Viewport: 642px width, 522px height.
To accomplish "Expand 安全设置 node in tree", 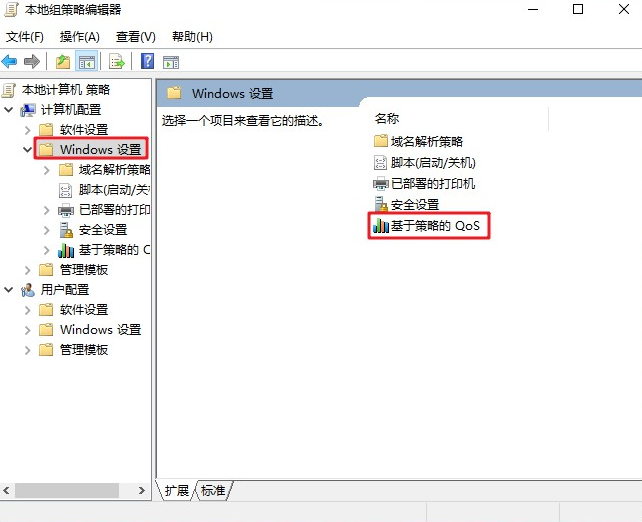I will click(x=47, y=230).
